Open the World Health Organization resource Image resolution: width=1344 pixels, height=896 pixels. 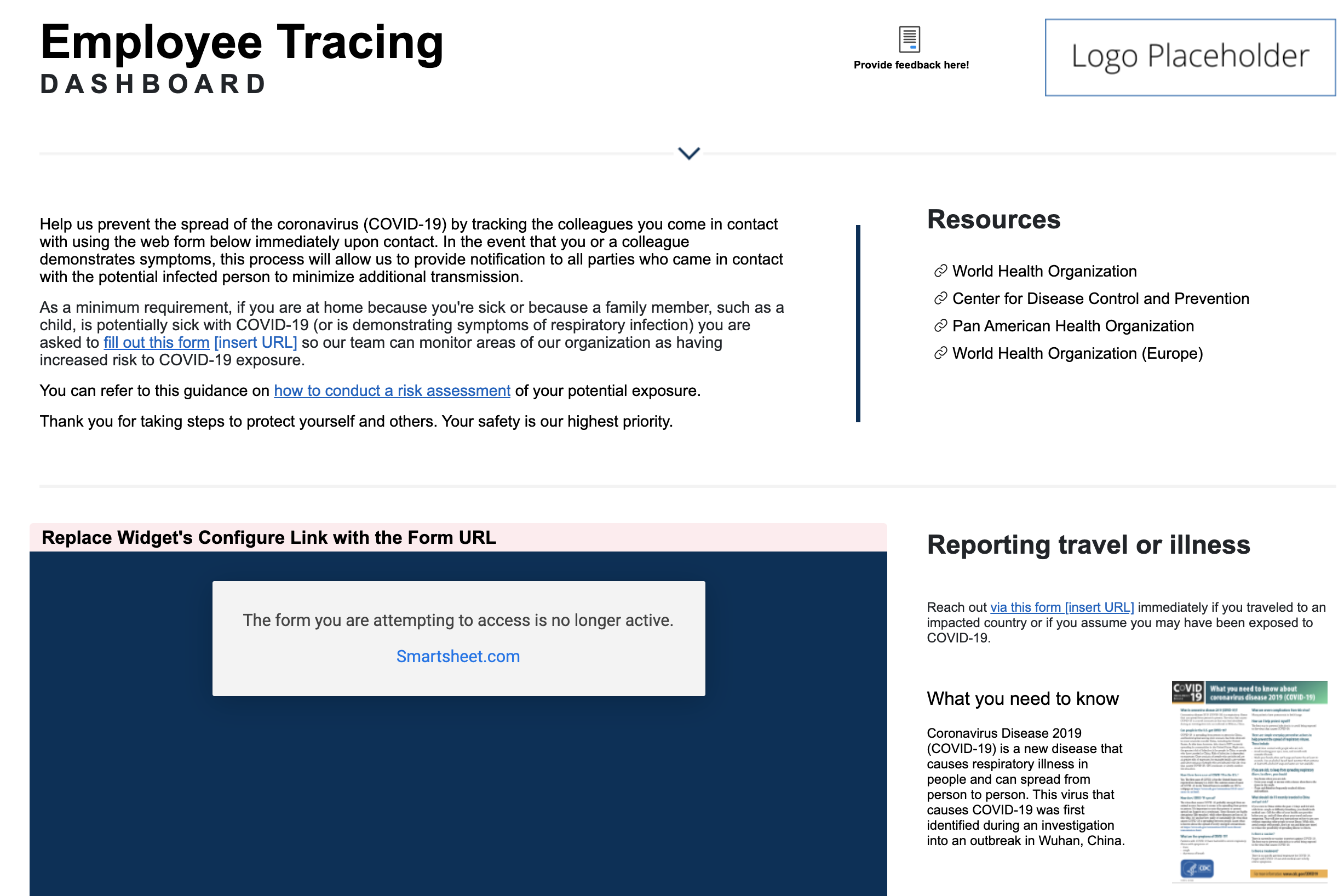coord(1044,271)
